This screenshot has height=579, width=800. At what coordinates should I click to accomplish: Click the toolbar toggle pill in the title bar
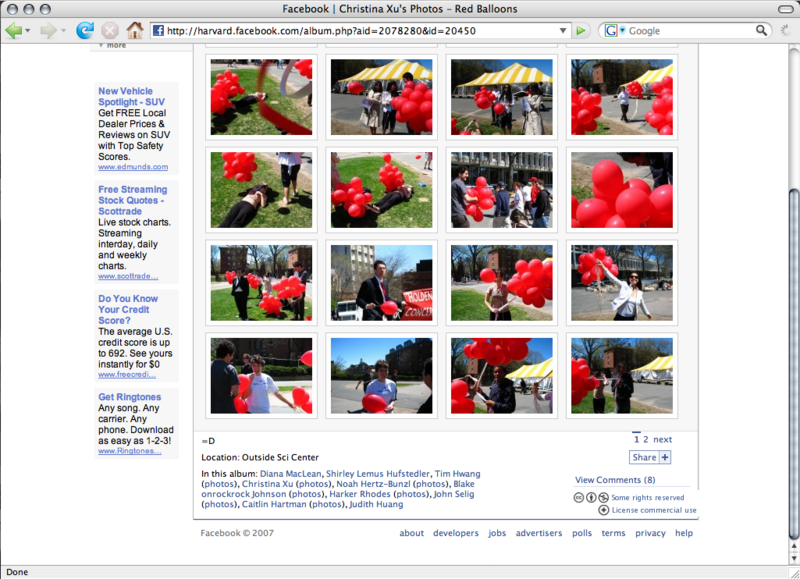pos(786,9)
